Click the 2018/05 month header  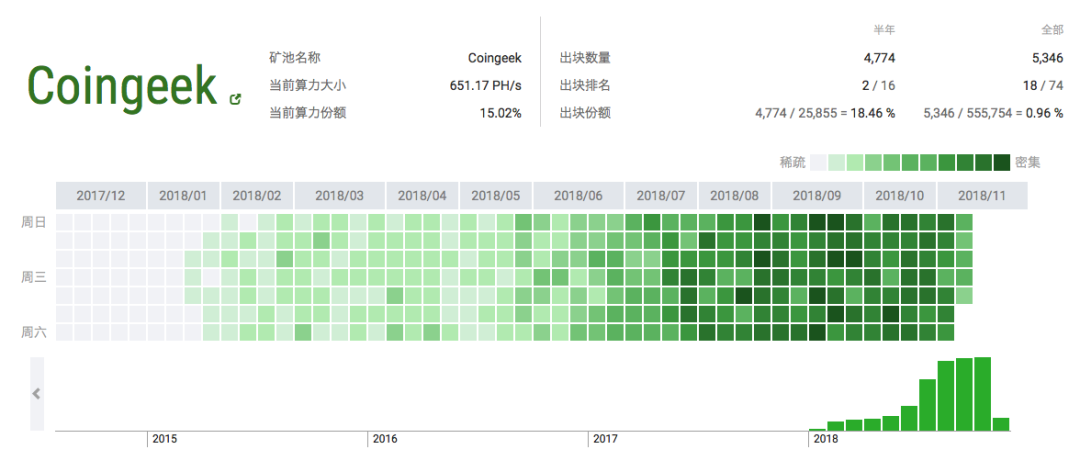[x=496, y=196]
